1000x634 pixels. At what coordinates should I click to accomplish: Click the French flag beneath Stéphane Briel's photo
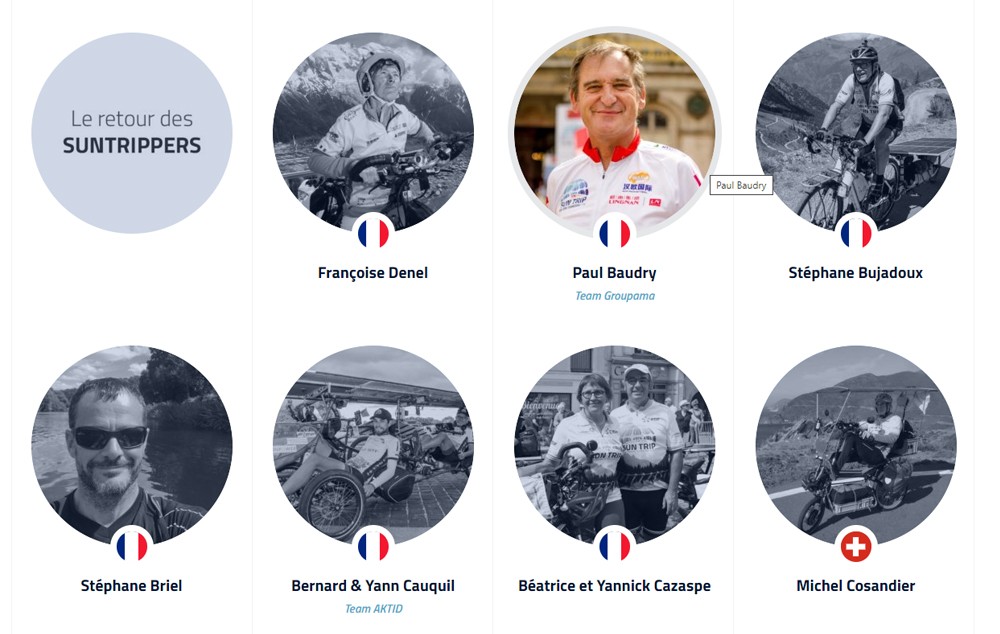click(132, 546)
